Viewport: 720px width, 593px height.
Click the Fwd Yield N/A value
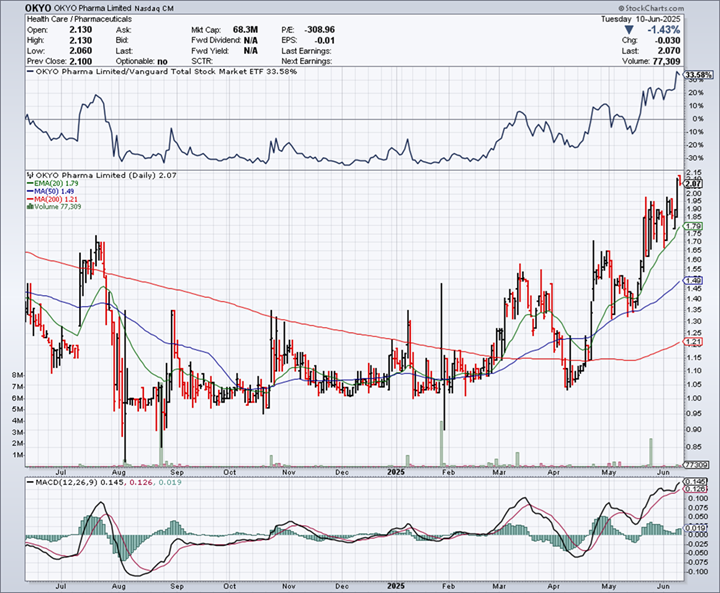[251, 51]
